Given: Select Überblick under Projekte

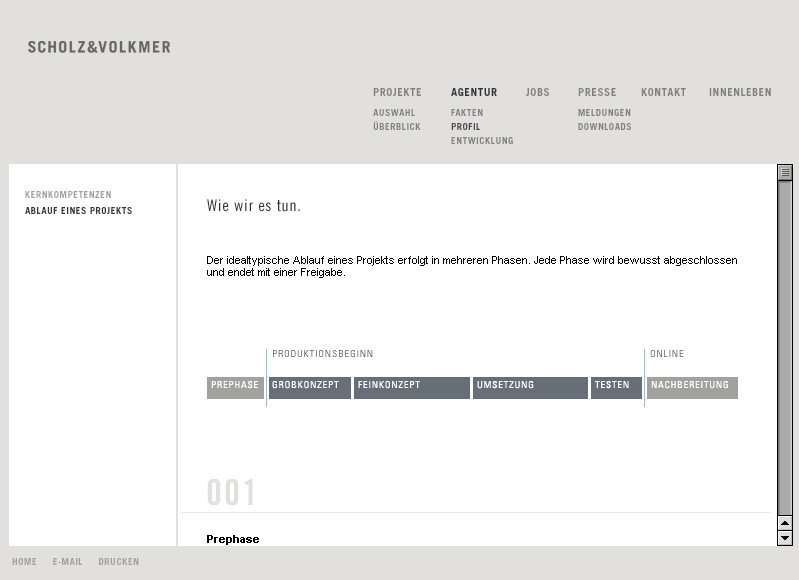Looking at the screenshot, I should tap(397, 126).
